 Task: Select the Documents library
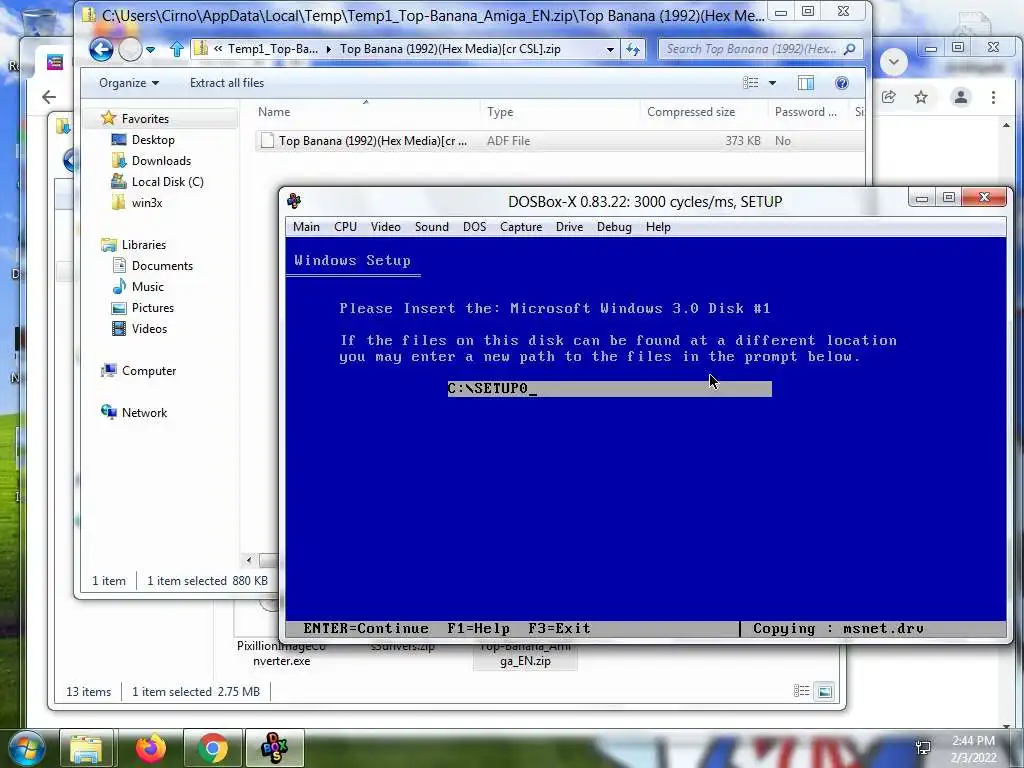point(162,266)
